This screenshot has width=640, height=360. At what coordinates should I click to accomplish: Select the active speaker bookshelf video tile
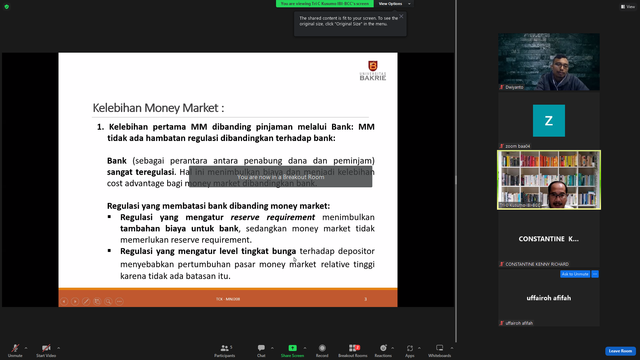(549, 180)
